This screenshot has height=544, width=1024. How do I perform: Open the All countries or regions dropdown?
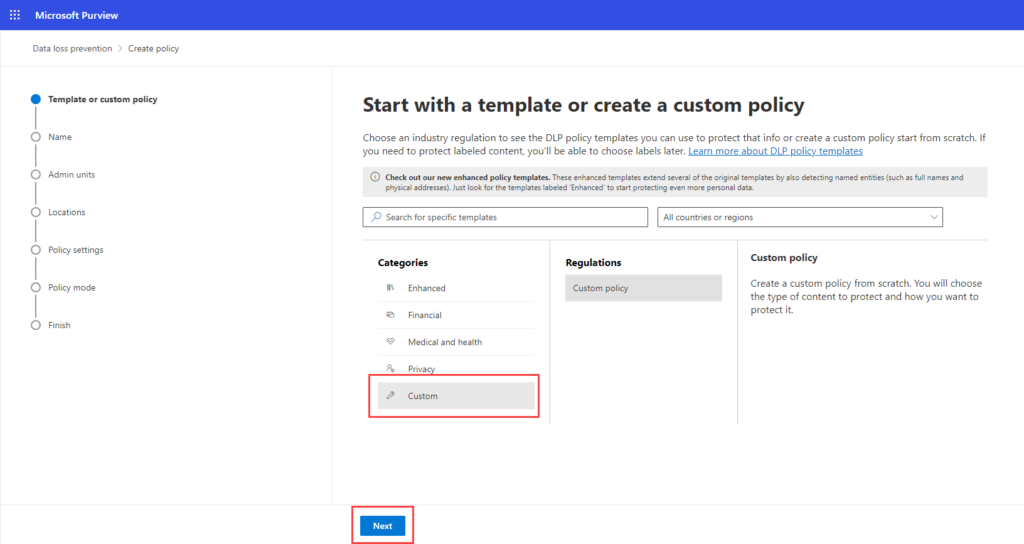(799, 217)
